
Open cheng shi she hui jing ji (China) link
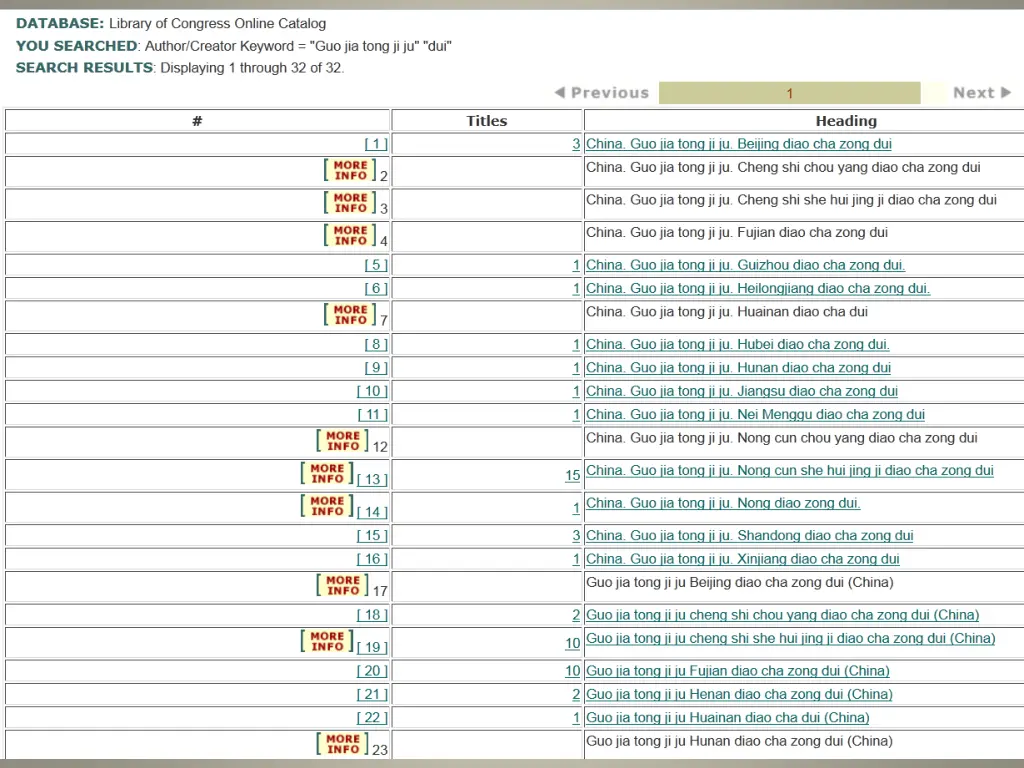point(790,639)
